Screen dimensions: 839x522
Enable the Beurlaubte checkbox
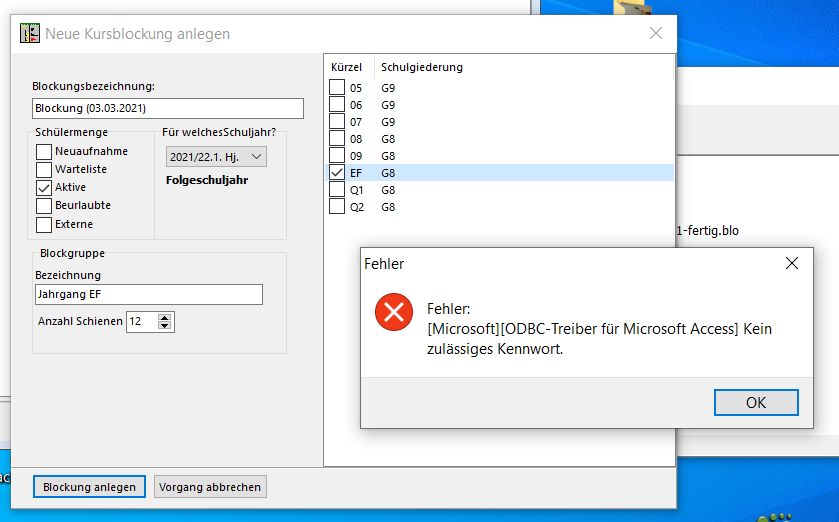(44, 206)
